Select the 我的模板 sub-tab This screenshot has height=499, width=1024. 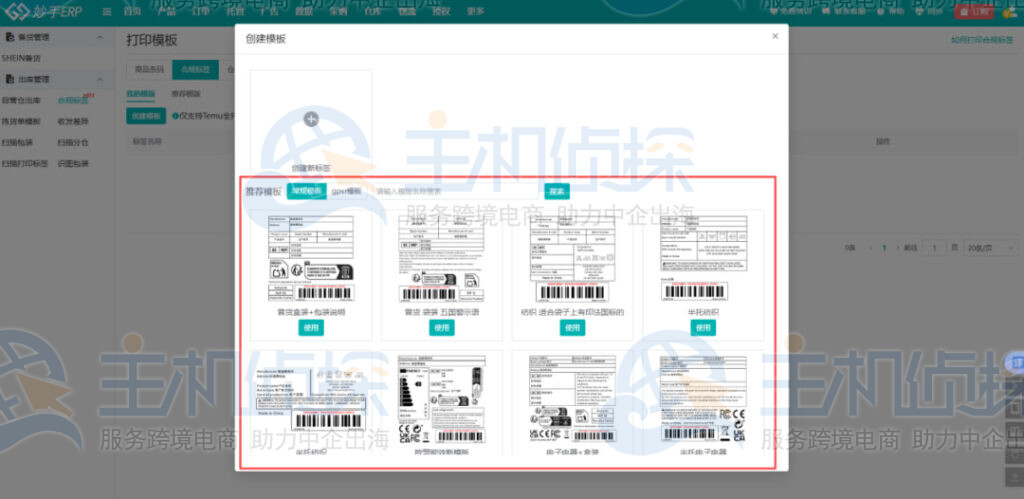pyautogui.click(x=140, y=94)
